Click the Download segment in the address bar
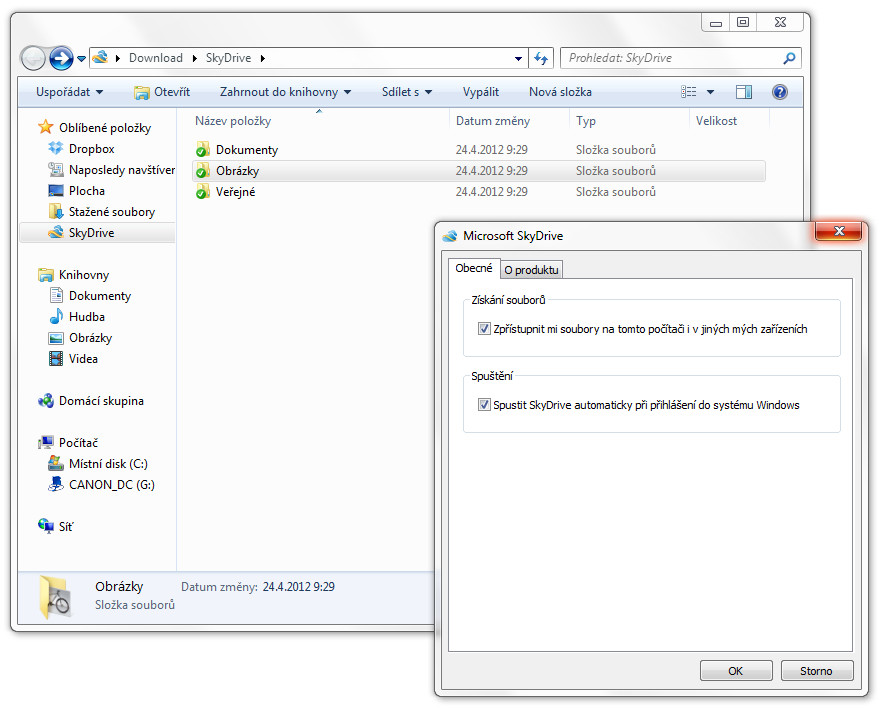The image size is (881, 709). coord(156,58)
